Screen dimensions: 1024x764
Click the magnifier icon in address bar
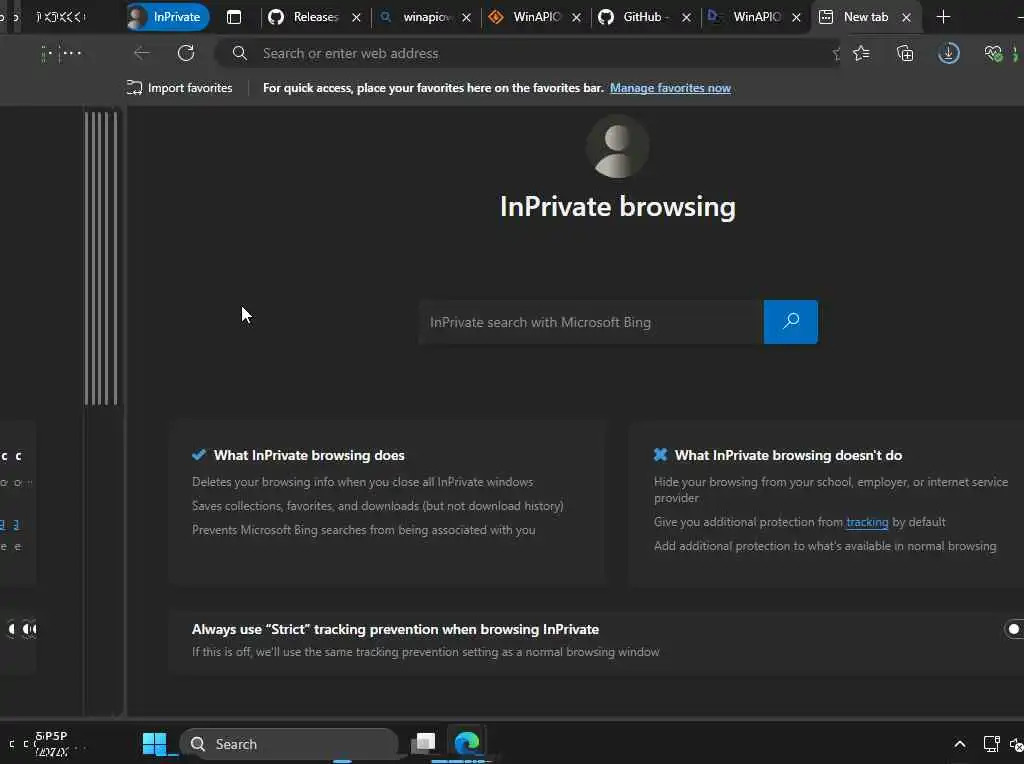pyautogui.click(x=240, y=53)
